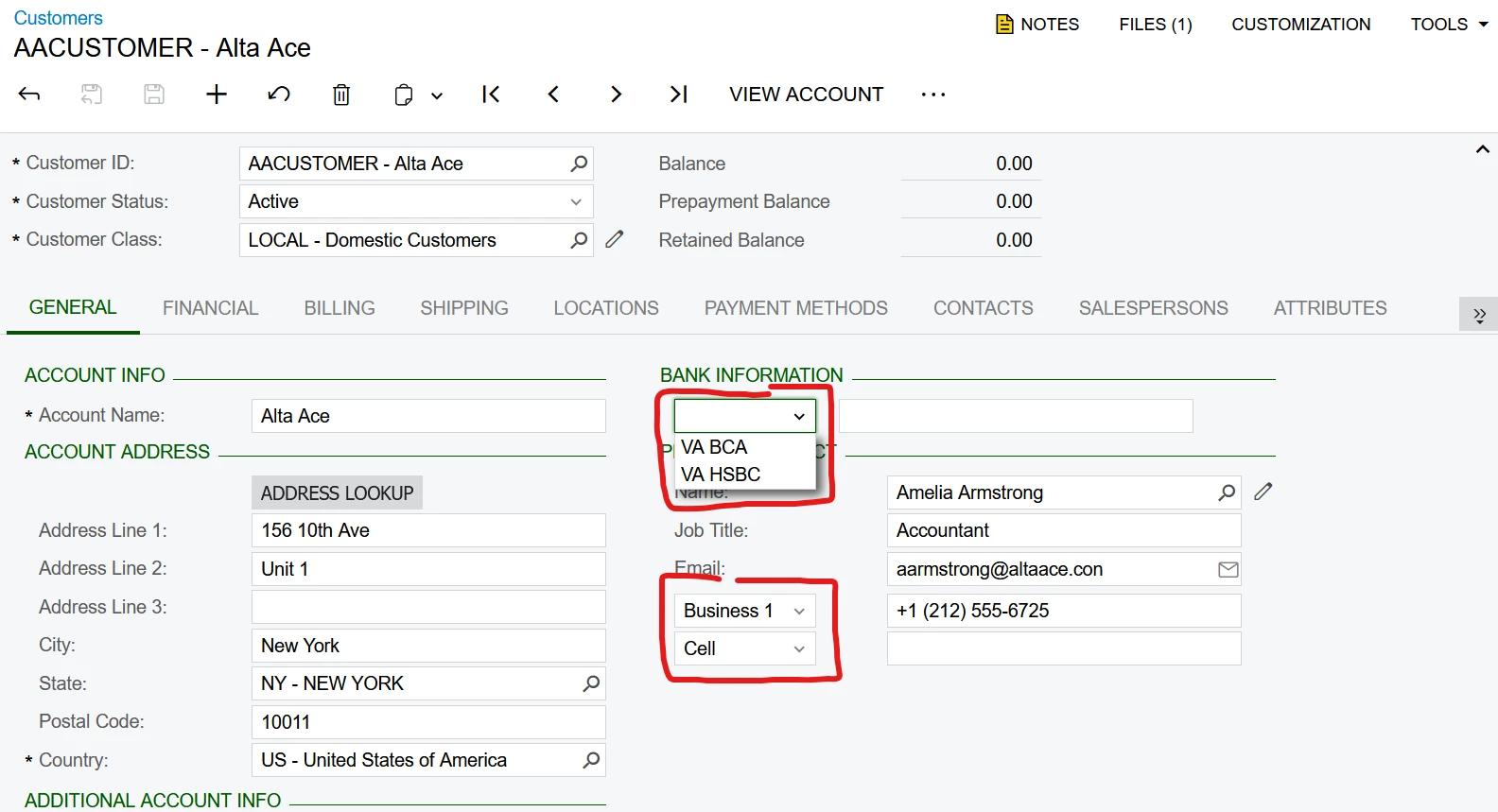Screen dimensions: 1498x812
Task: Search contact name with magnifier icon
Action: point(1227,492)
